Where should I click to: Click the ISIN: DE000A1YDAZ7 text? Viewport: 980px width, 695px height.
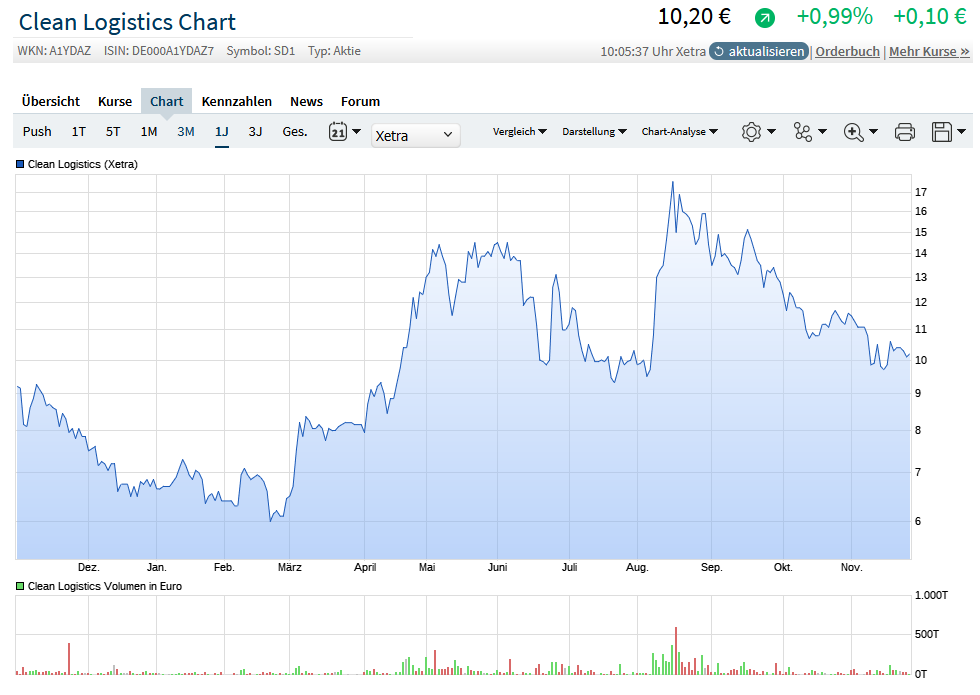tap(159, 51)
